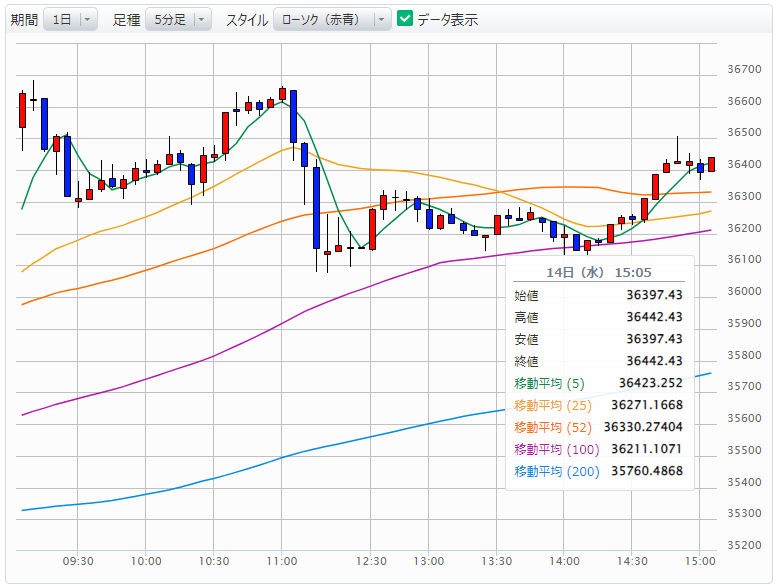
Task: Click the arrow next to 1日
Action: coord(88,20)
